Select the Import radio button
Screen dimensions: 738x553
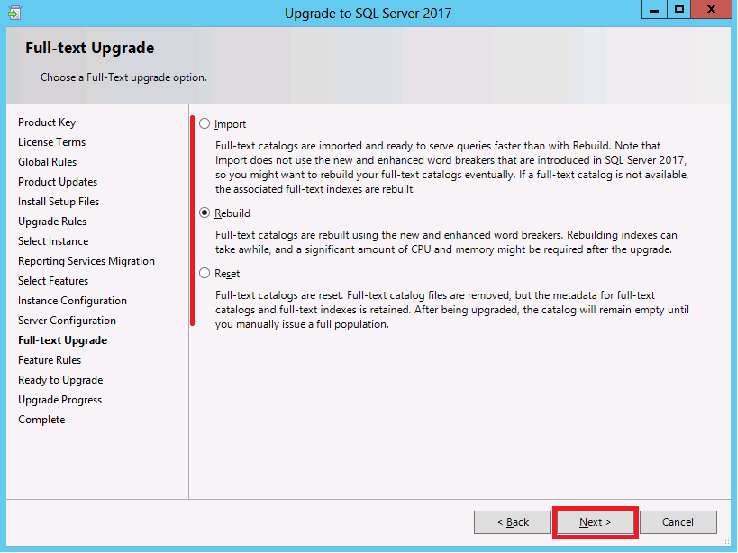(204, 124)
